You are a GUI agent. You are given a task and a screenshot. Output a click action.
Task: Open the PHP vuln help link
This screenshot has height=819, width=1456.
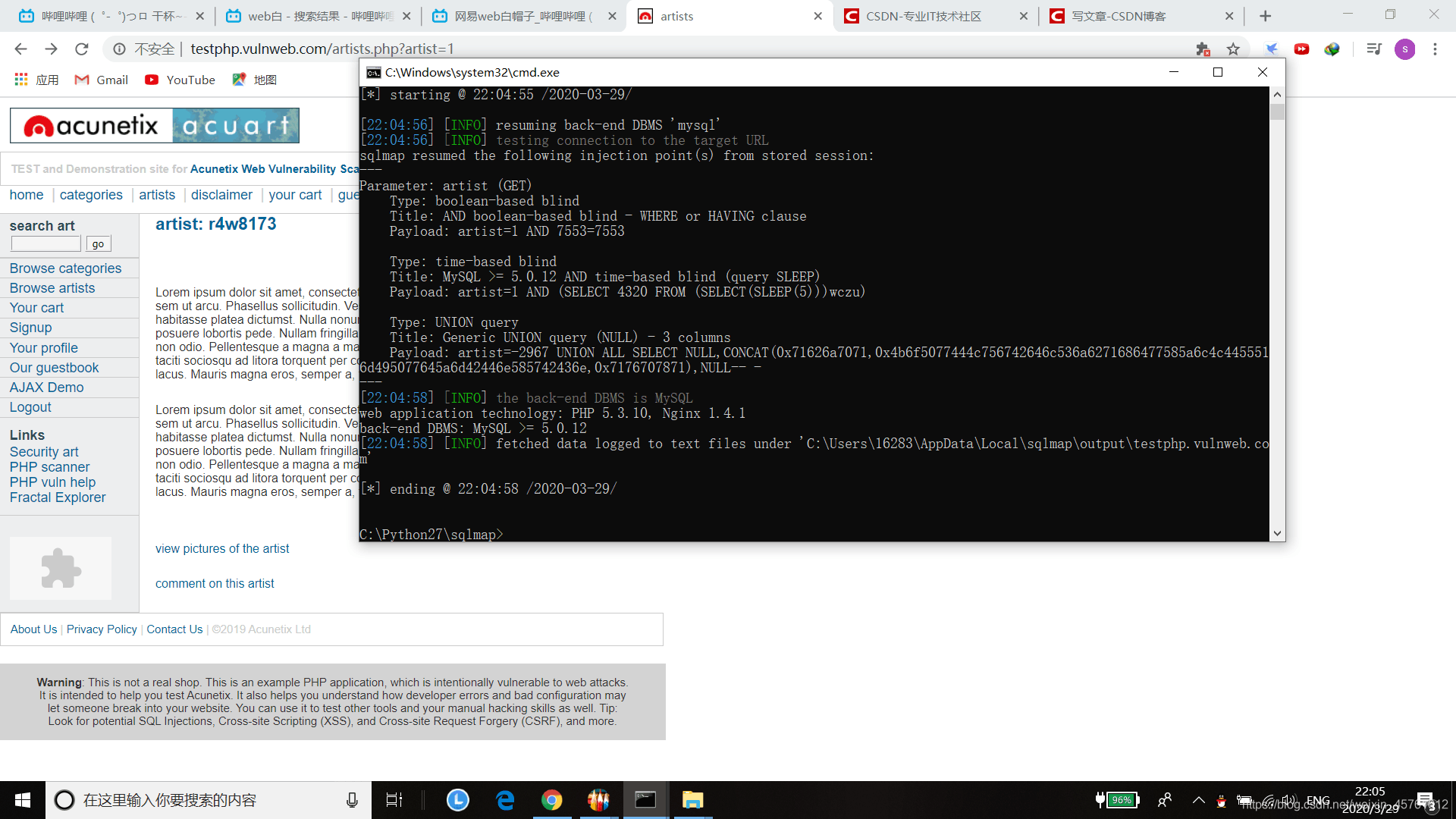pyautogui.click(x=52, y=482)
